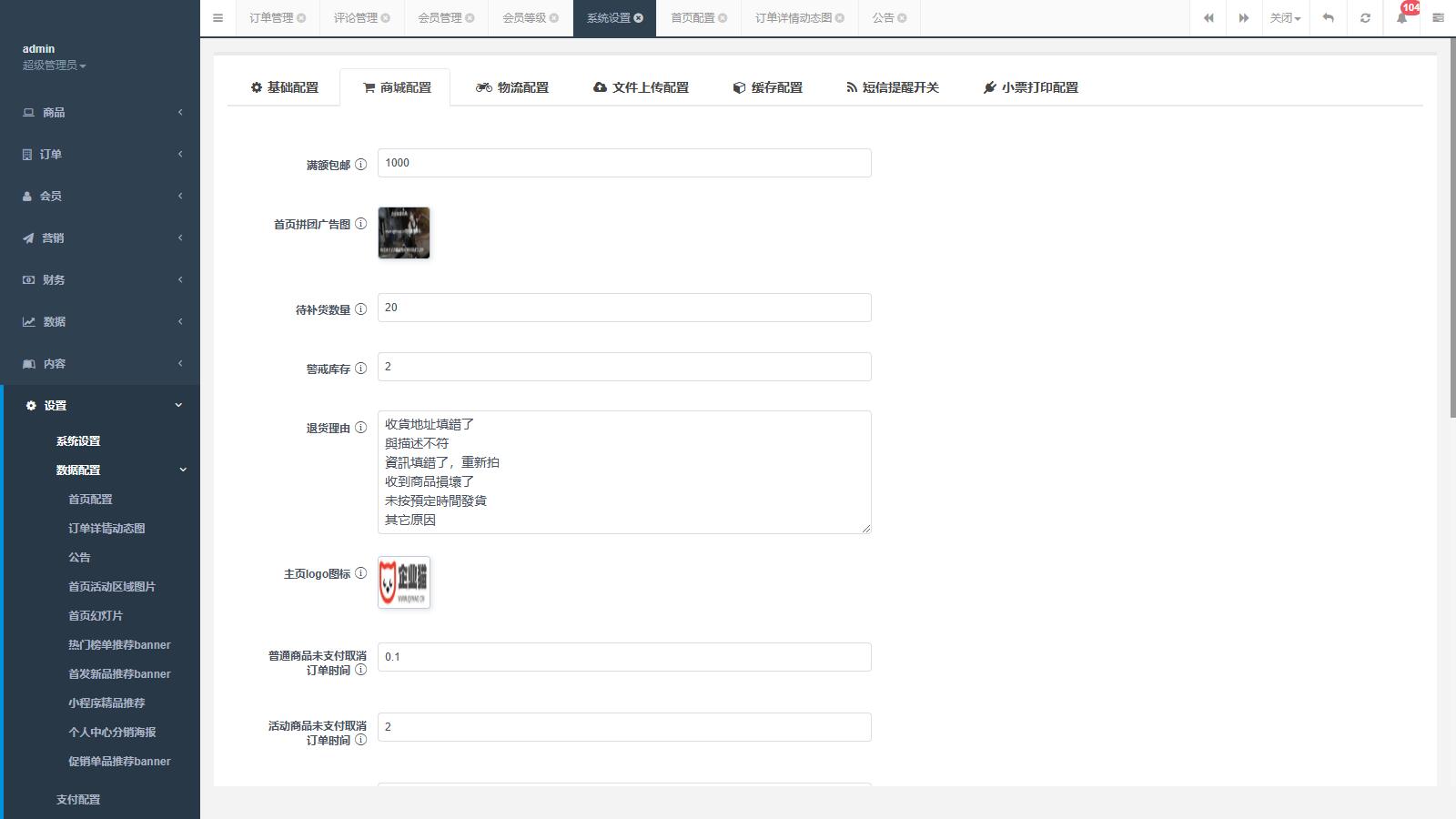Switch to the 物流配置 tab
The image size is (1456, 819).
tap(512, 87)
